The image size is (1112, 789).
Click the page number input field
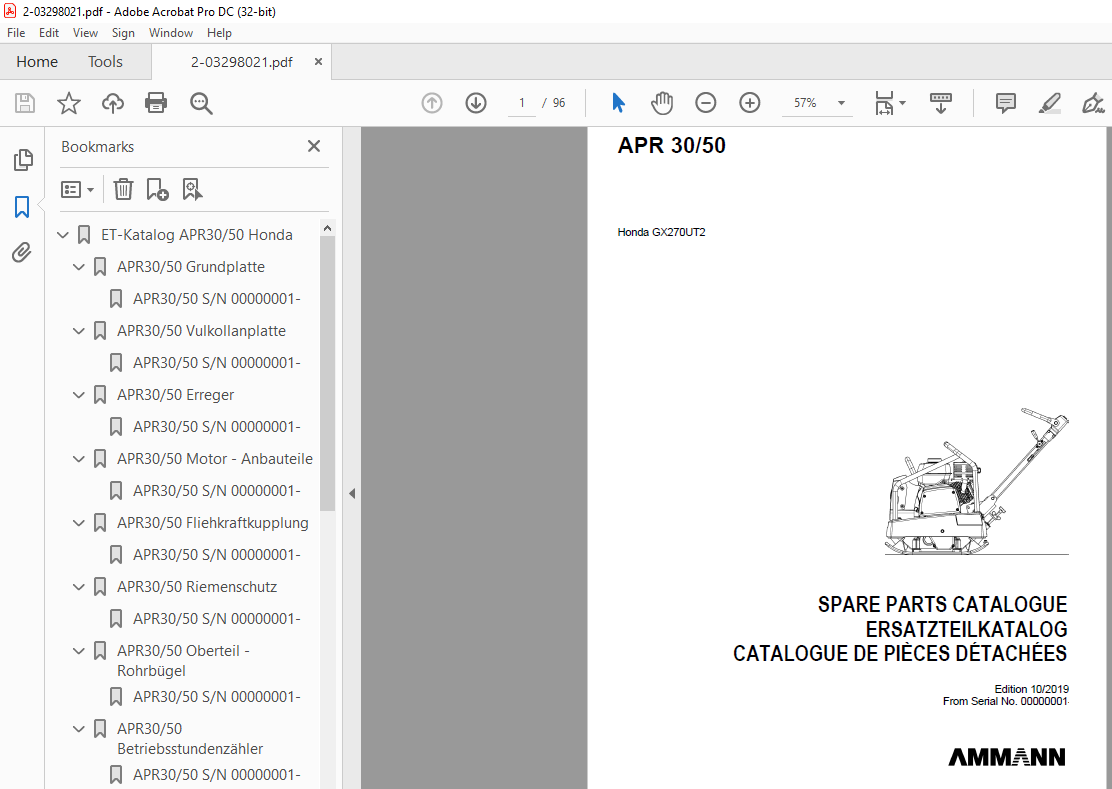(522, 103)
